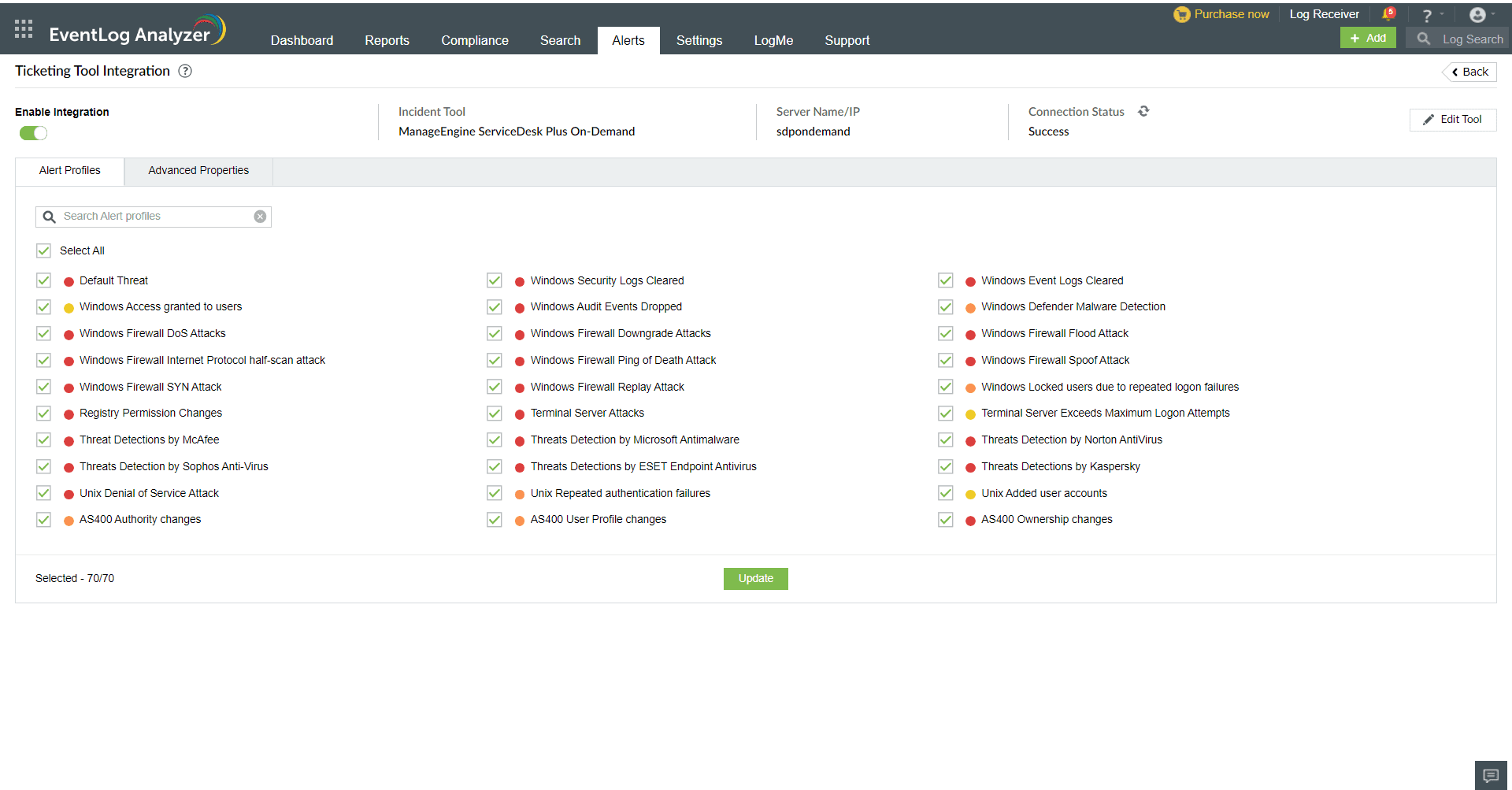Uncheck Windows Firewall DoS Attacks profile
The height and width of the screenshot is (790, 1512).
coord(43,333)
